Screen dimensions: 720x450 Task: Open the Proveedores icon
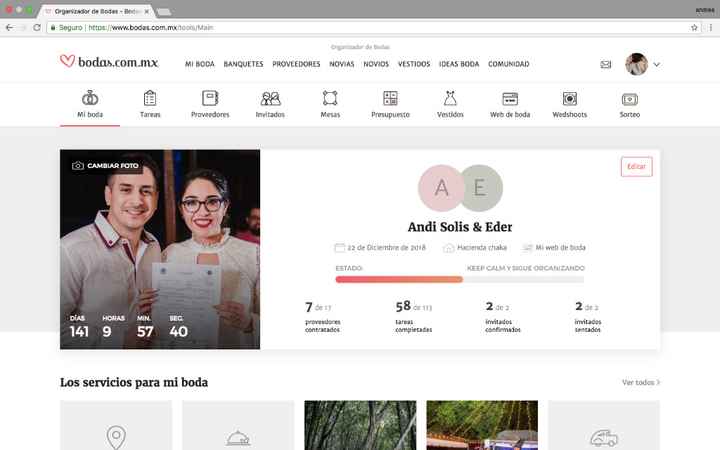point(210,99)
